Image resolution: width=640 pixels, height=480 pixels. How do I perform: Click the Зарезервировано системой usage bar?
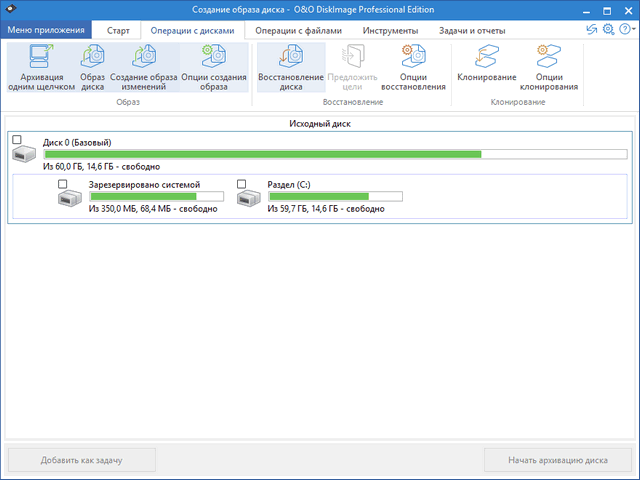pos(156,196)
